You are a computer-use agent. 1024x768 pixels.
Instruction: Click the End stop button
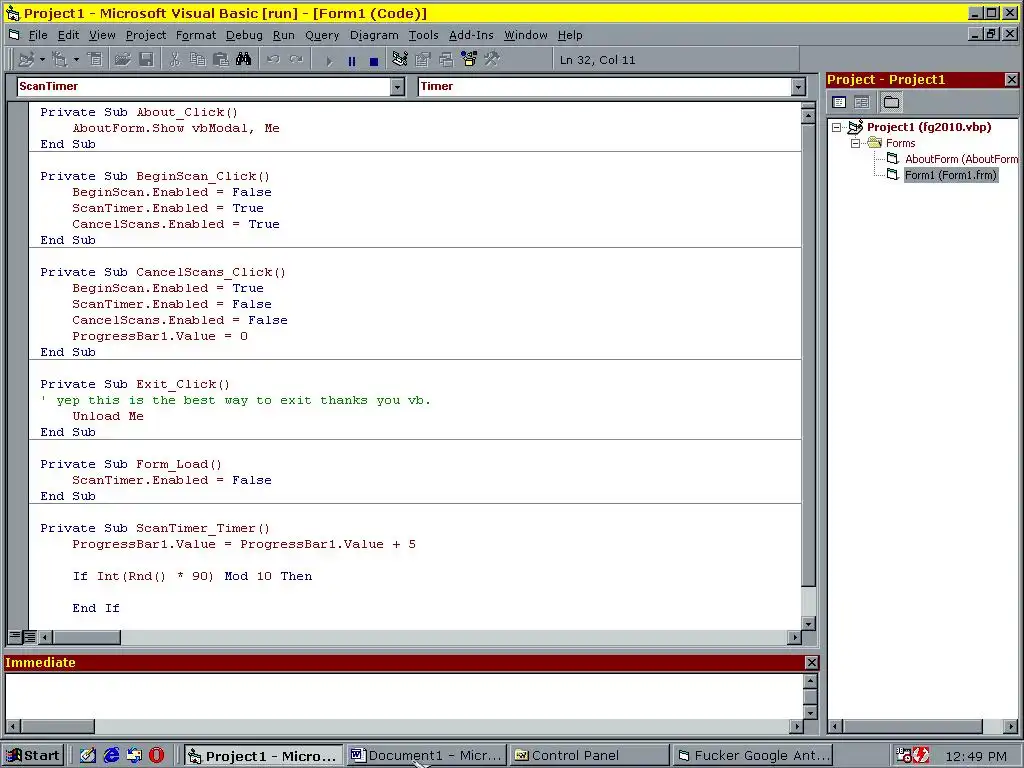click(x=374, y=61)
